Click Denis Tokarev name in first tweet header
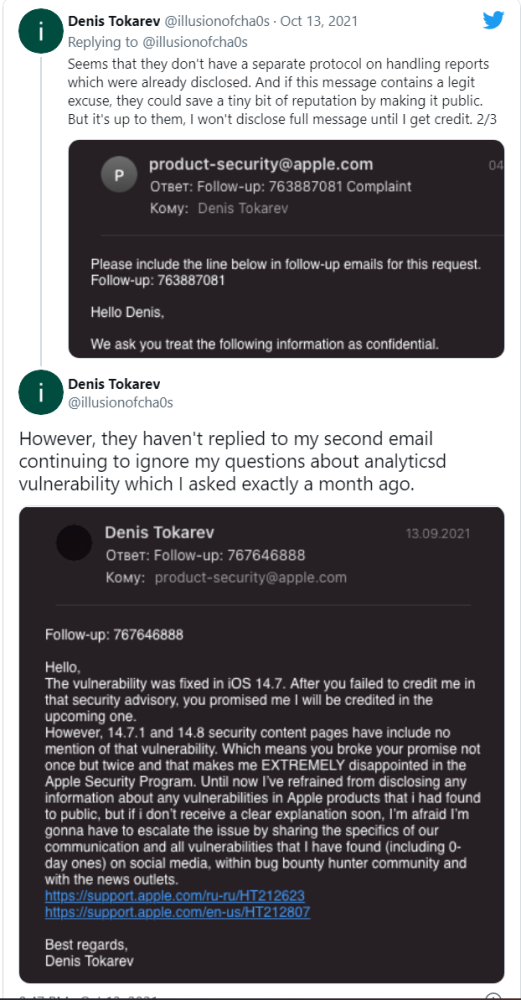 click(114, 21)
